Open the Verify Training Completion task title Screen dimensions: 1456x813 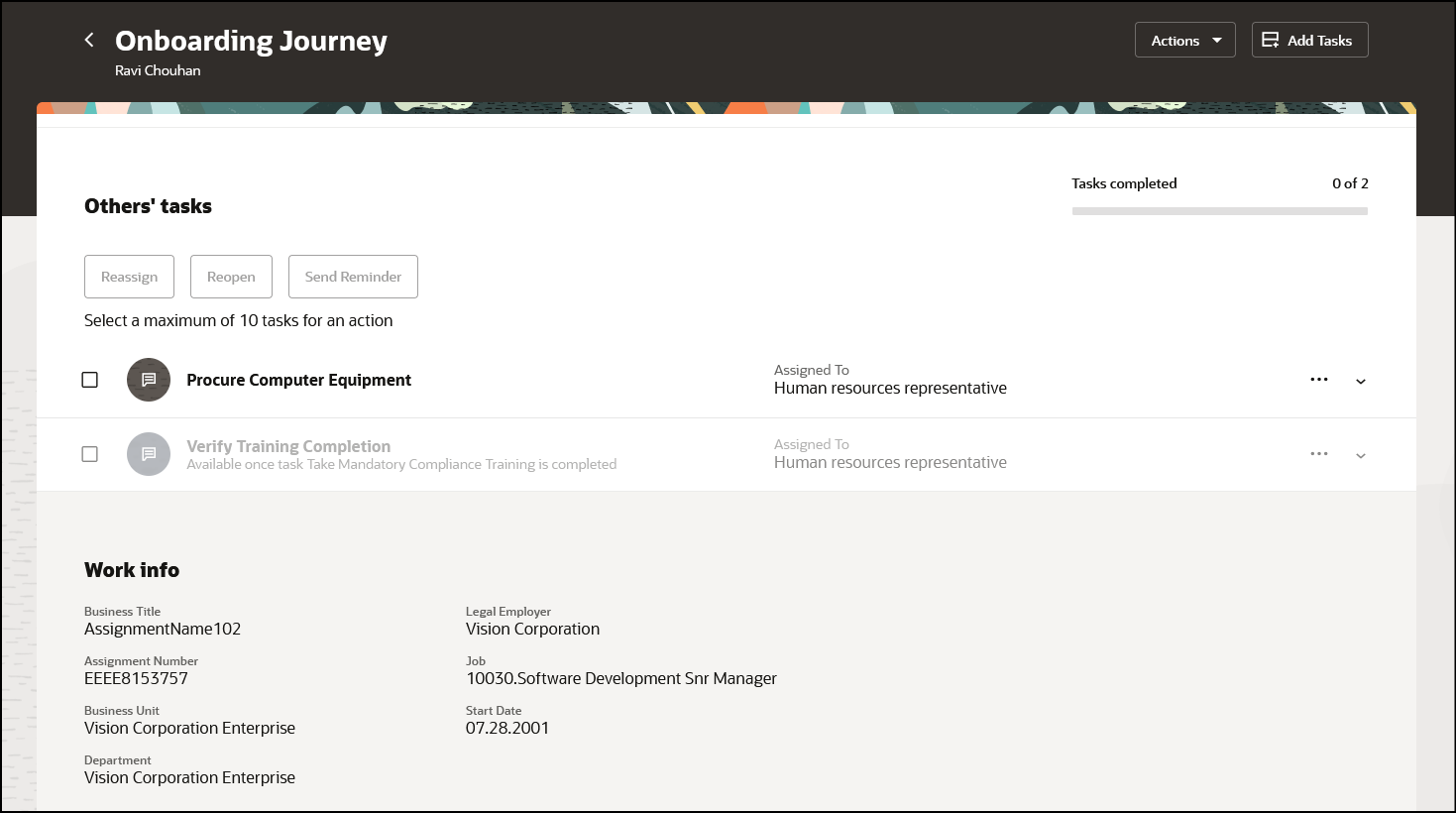[x=288, y=446]
